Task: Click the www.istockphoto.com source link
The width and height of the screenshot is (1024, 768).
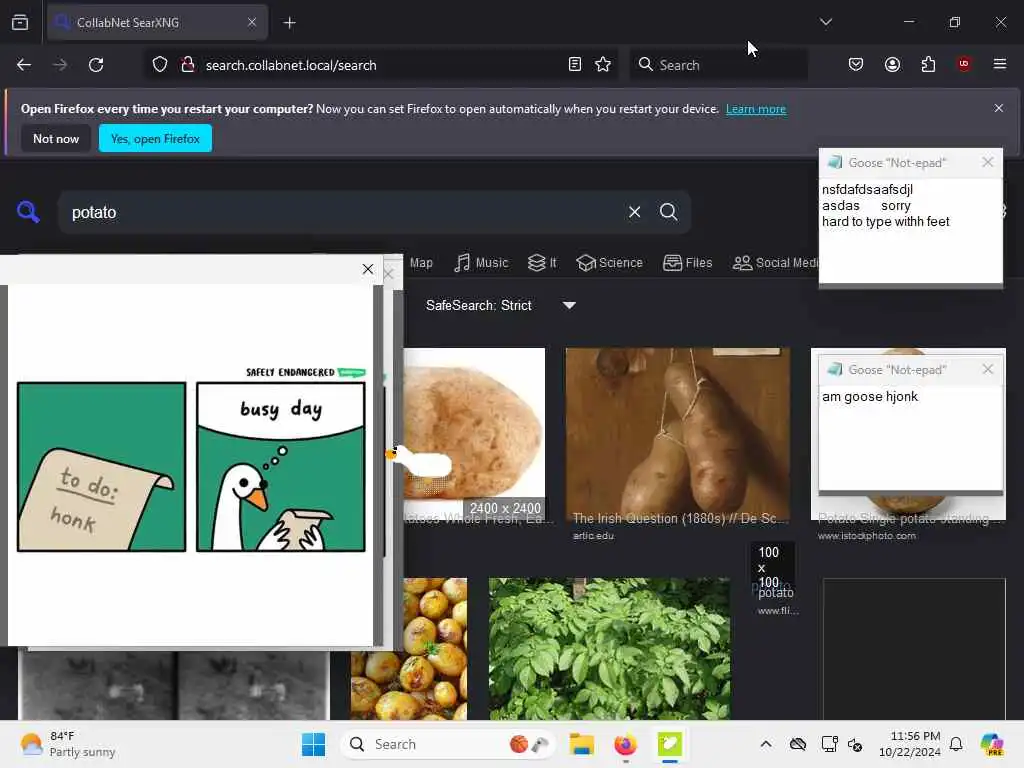Action: point(867,536)
